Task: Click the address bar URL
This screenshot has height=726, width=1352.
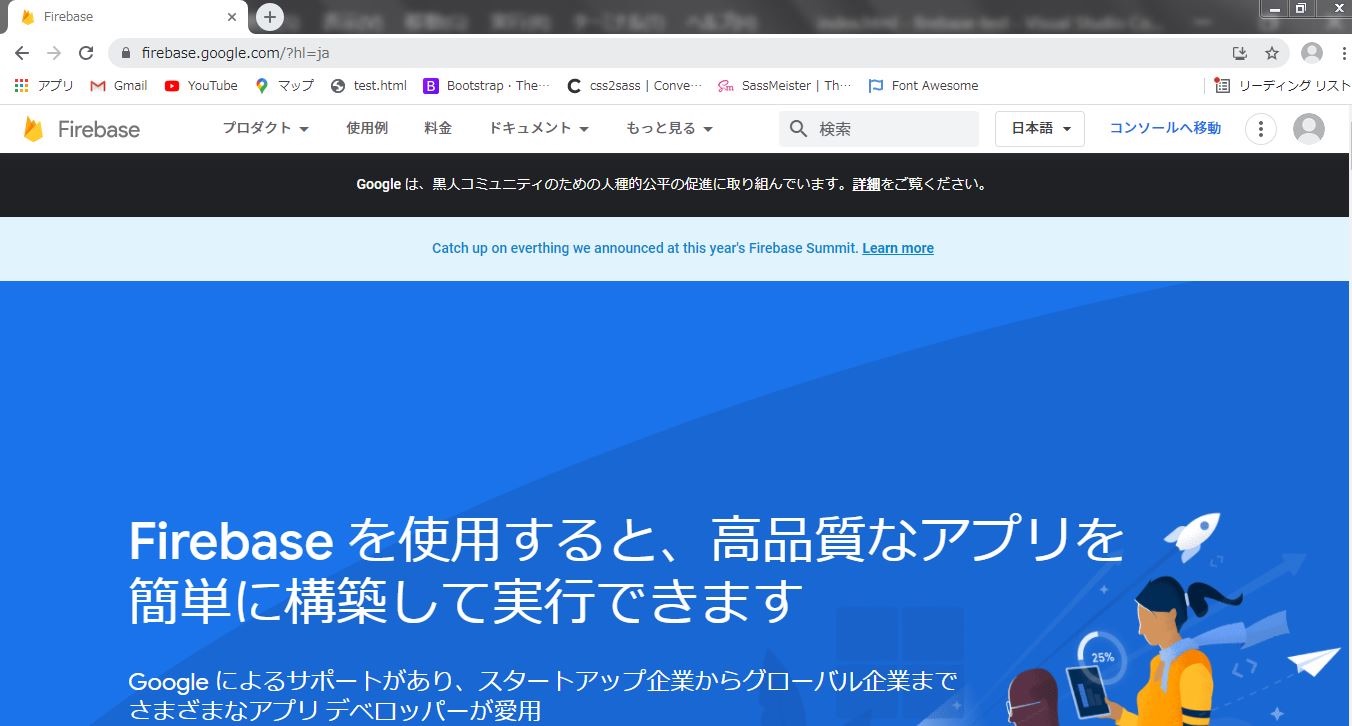Action: [x=236, y=53]
